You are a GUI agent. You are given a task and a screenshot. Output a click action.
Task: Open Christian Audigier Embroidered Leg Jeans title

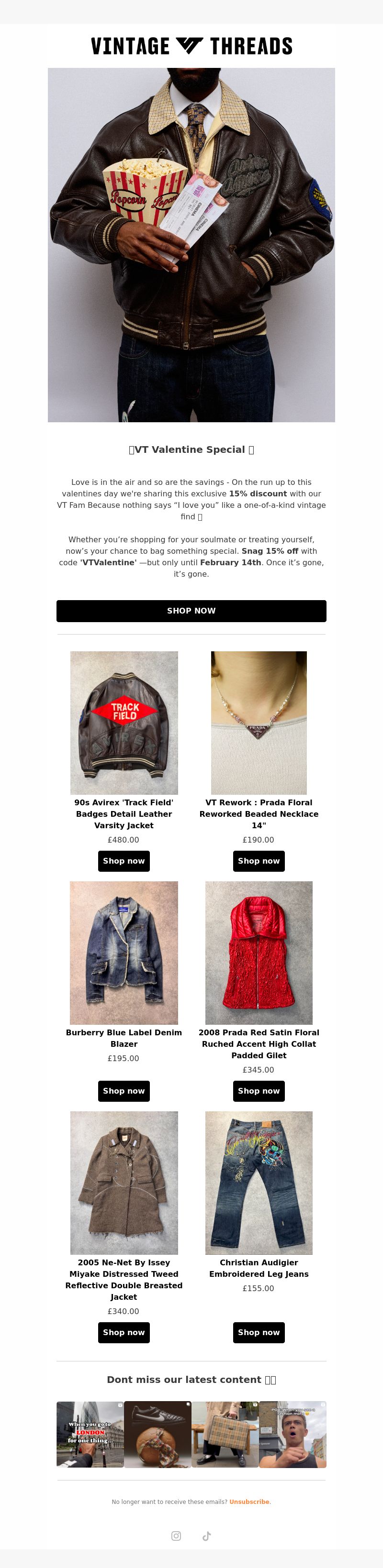[259, 1268]
